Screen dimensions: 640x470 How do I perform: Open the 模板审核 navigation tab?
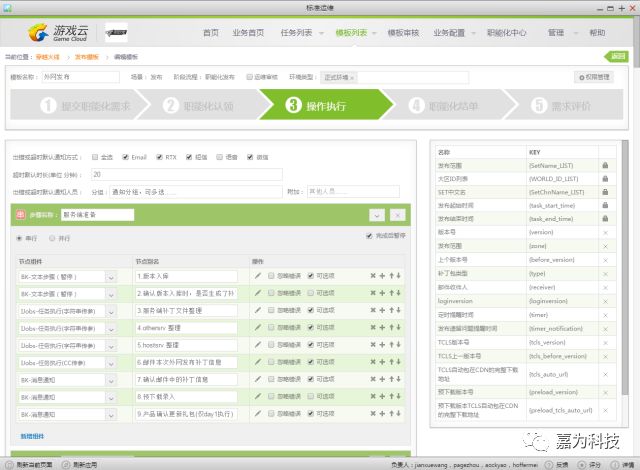click(404, 33)
